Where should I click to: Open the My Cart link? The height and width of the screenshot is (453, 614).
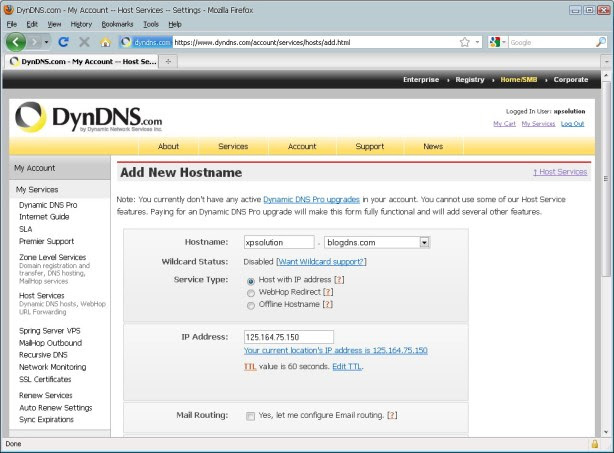pos(504,124)
